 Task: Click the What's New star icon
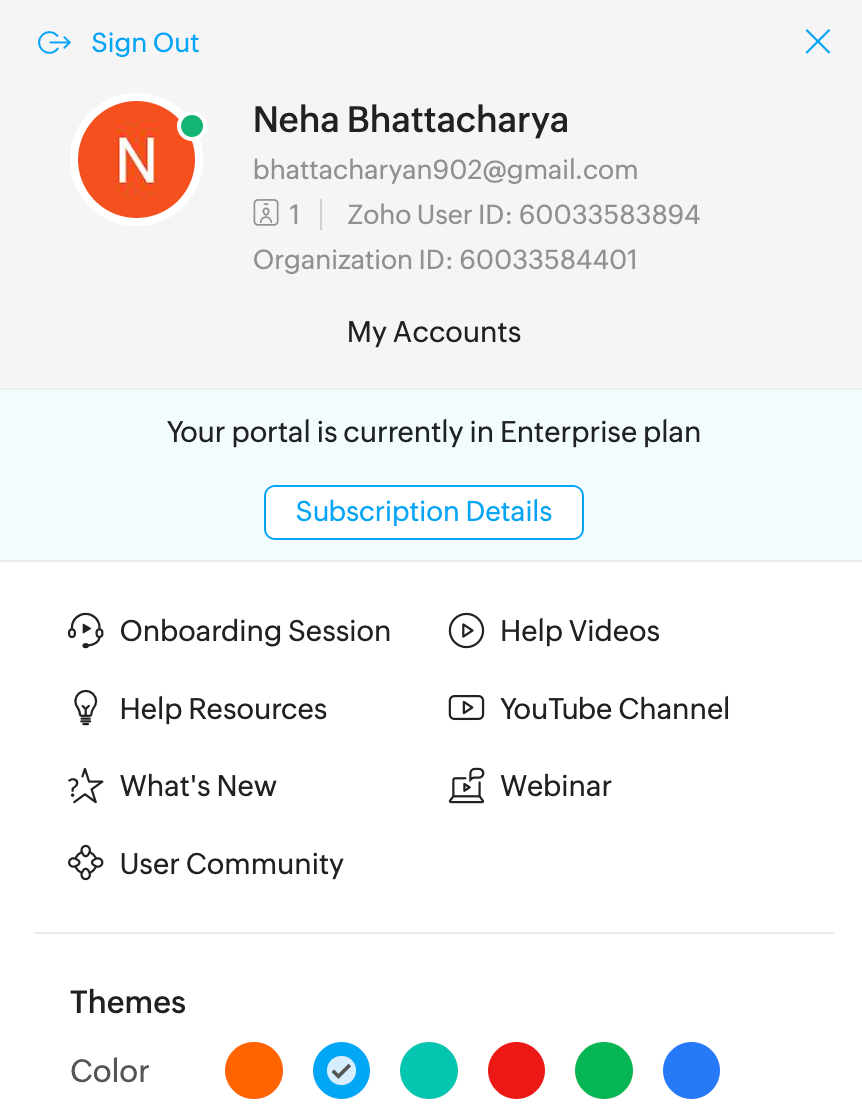(86, 787)
